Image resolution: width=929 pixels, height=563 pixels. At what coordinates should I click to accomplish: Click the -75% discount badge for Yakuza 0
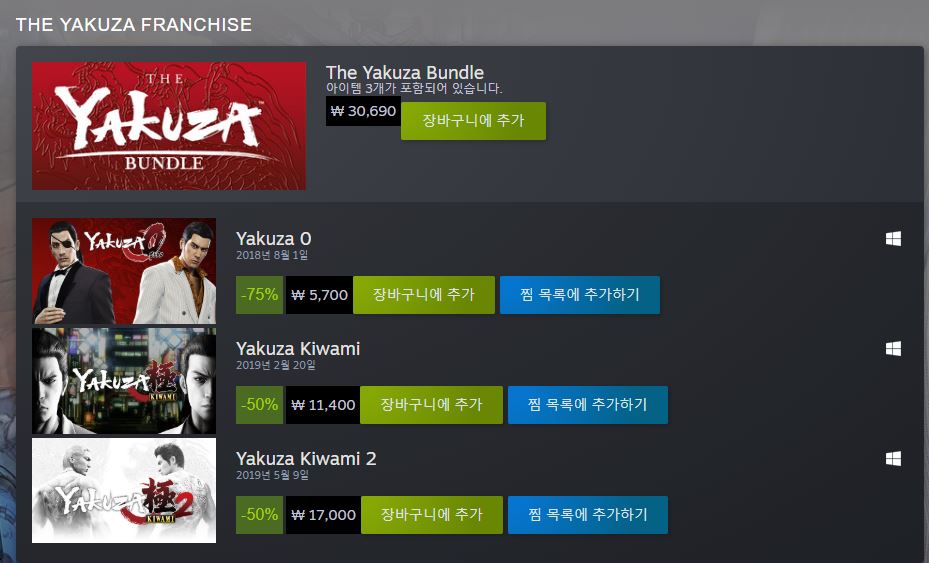pyautogui.click(x=260, y=295)
